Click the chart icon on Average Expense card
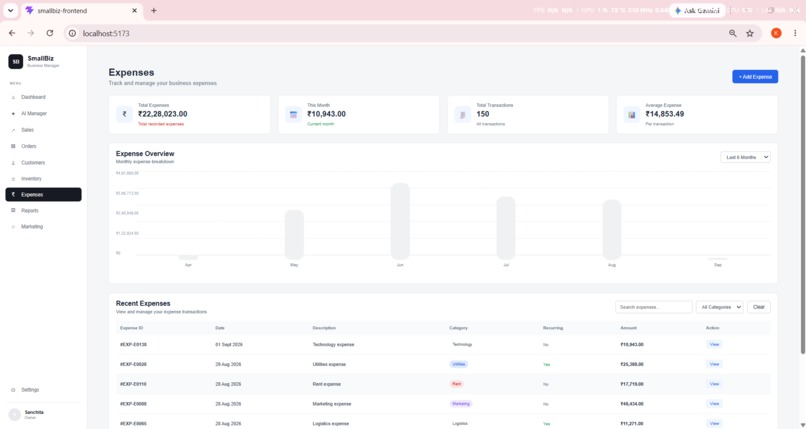The height and width of the screenshot is (429, 806). point(632,115)
